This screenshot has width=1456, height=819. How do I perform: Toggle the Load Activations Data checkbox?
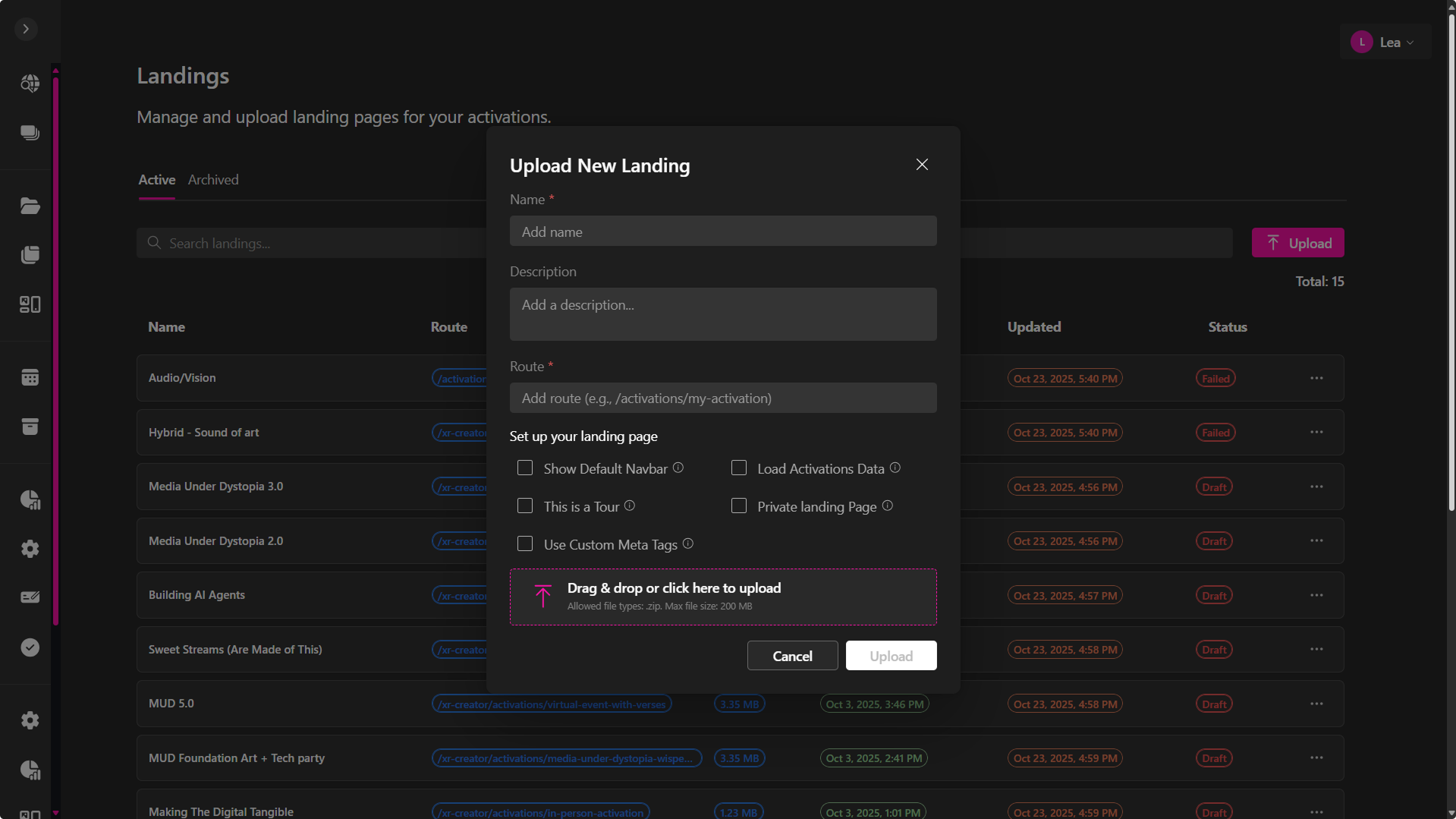tap(739, 468)
